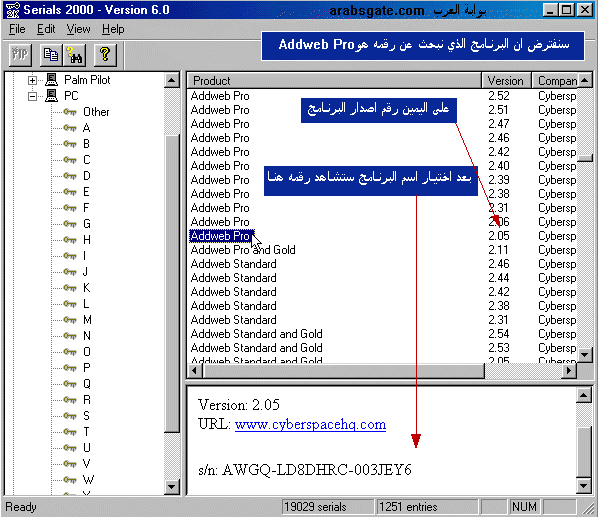This screenshot has height=517, width=598.
Task: Select the tree letter L
Action: click(x=86, y=304)
